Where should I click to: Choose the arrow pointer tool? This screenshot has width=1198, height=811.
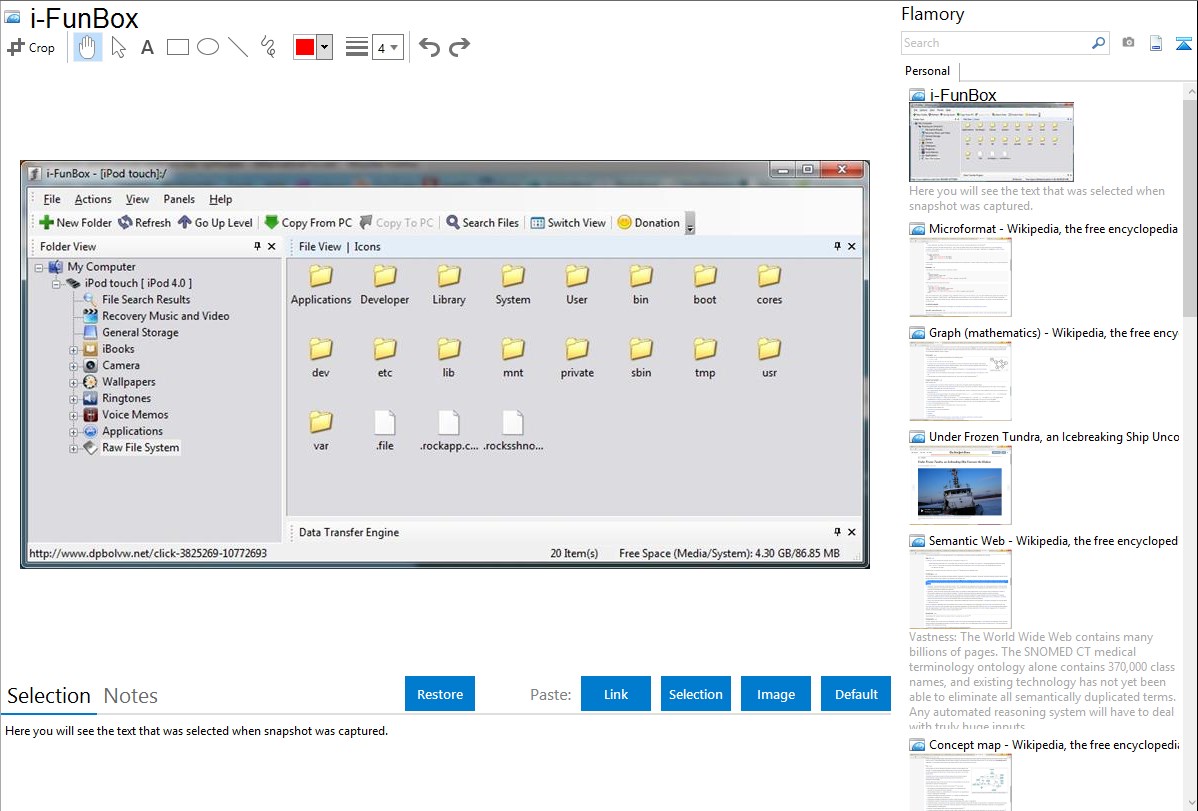click(118, 47)
